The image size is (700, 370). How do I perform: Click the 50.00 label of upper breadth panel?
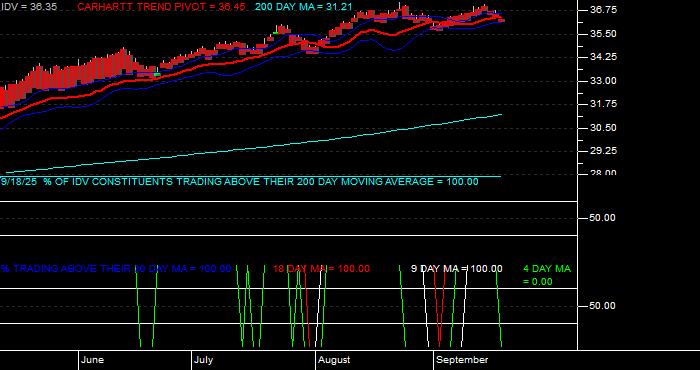pyautogui.click(x=603, y=218)
